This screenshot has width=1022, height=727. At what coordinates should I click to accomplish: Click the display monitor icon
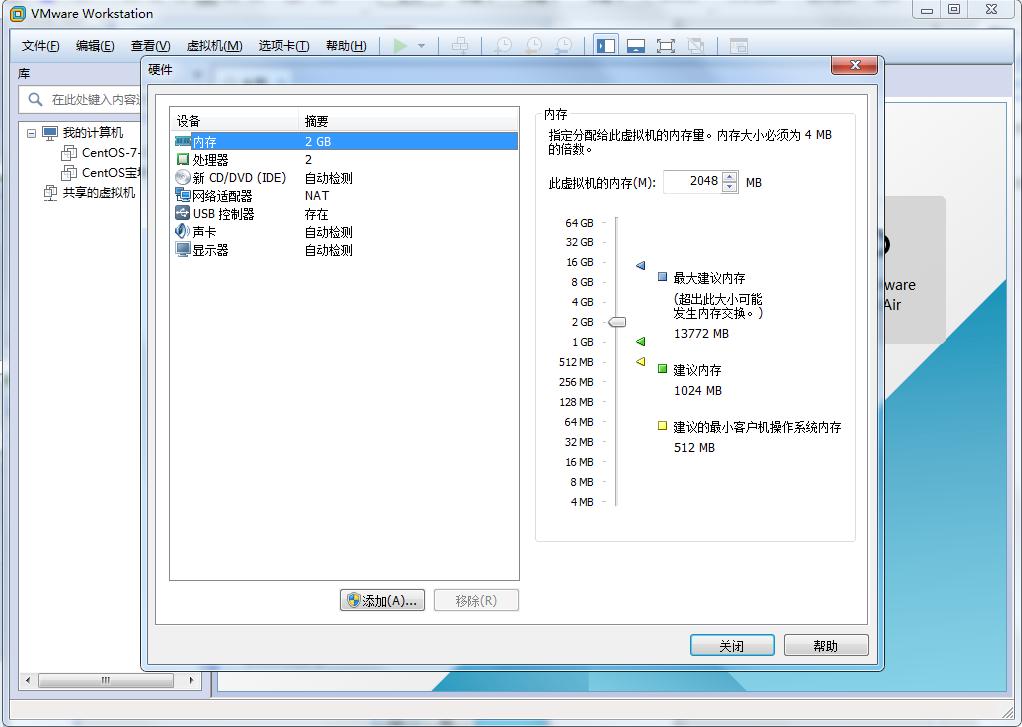click(182, 249)
